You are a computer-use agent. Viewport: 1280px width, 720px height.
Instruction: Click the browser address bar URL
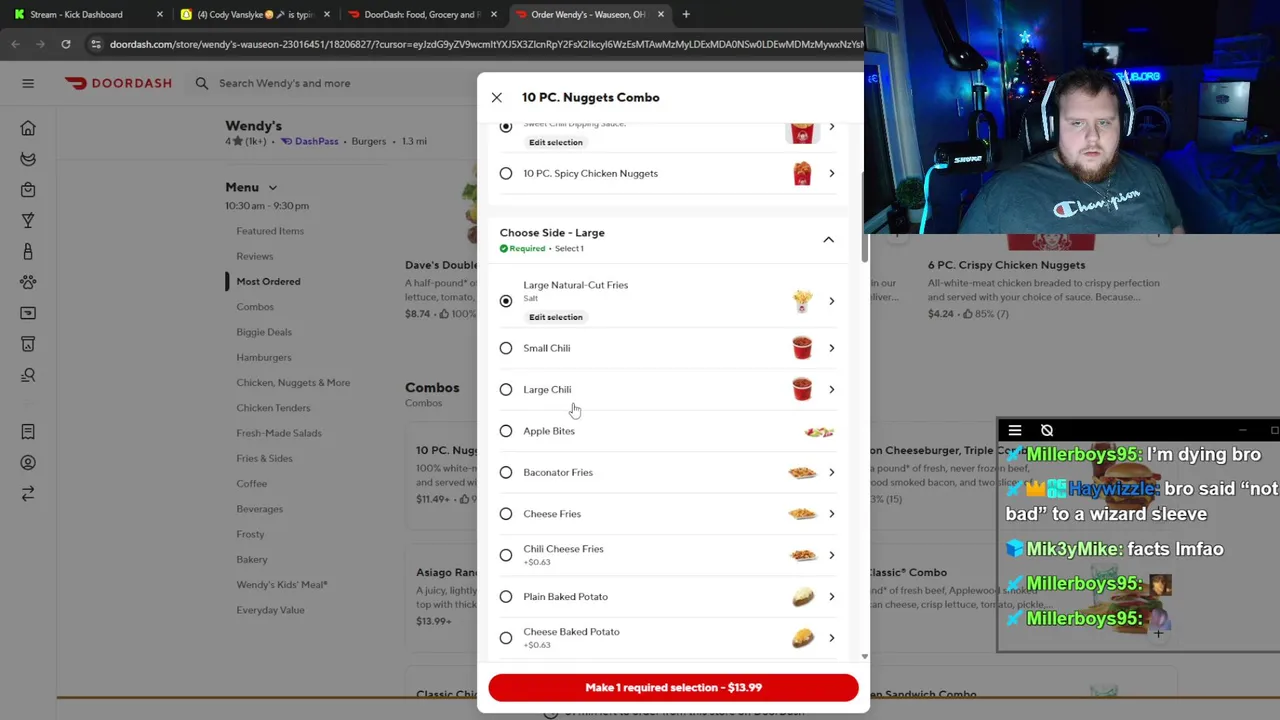coord(485,44)
